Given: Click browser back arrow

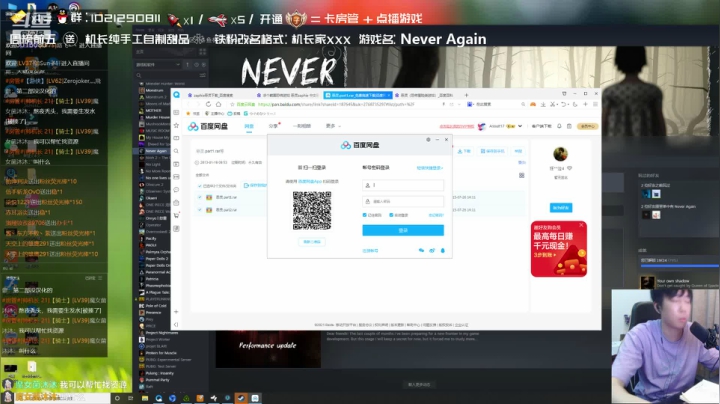Looking at the screenshot, I should pyautogui.click(x=188, y=104).
